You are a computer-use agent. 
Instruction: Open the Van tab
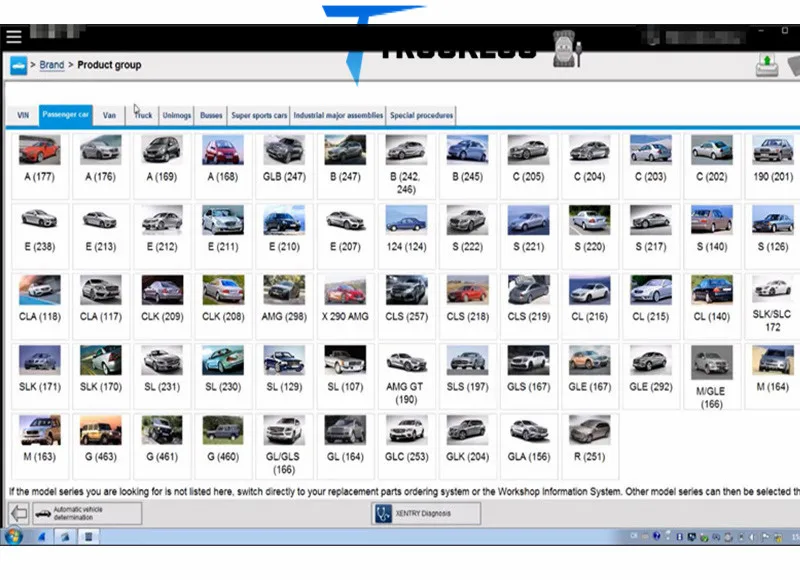[109, 115]
